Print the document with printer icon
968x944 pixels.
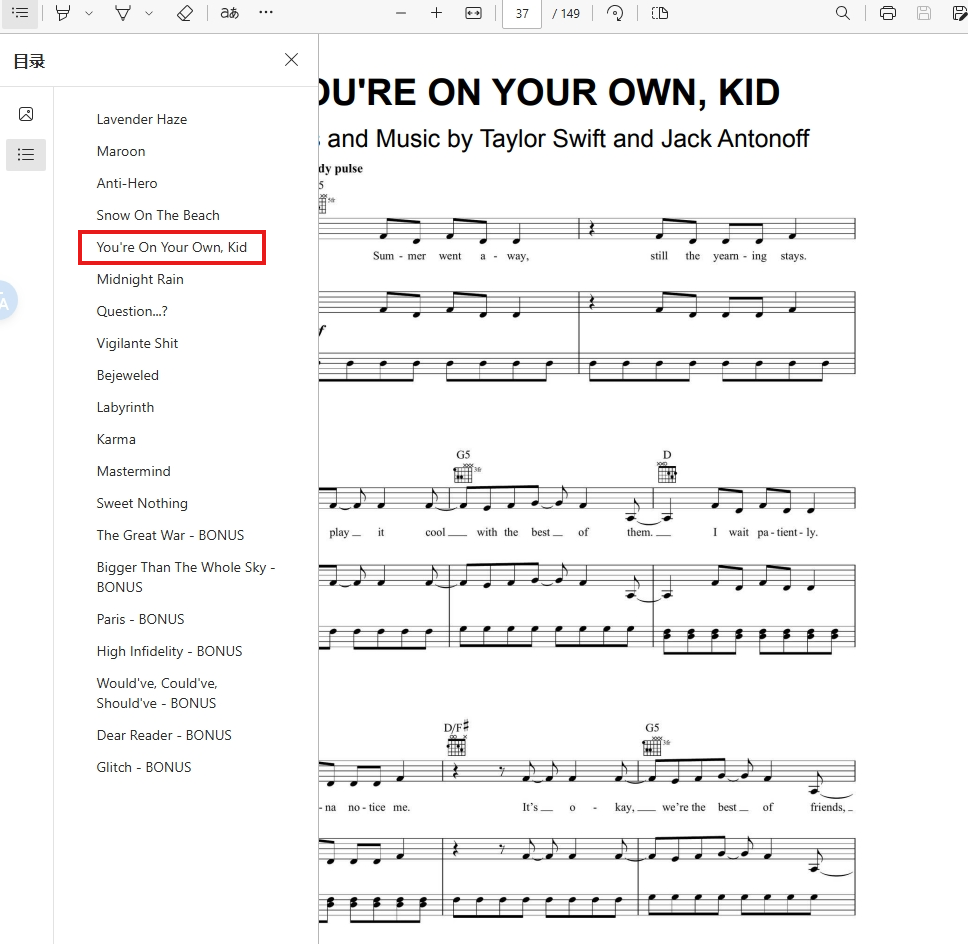tap(888, 13)
